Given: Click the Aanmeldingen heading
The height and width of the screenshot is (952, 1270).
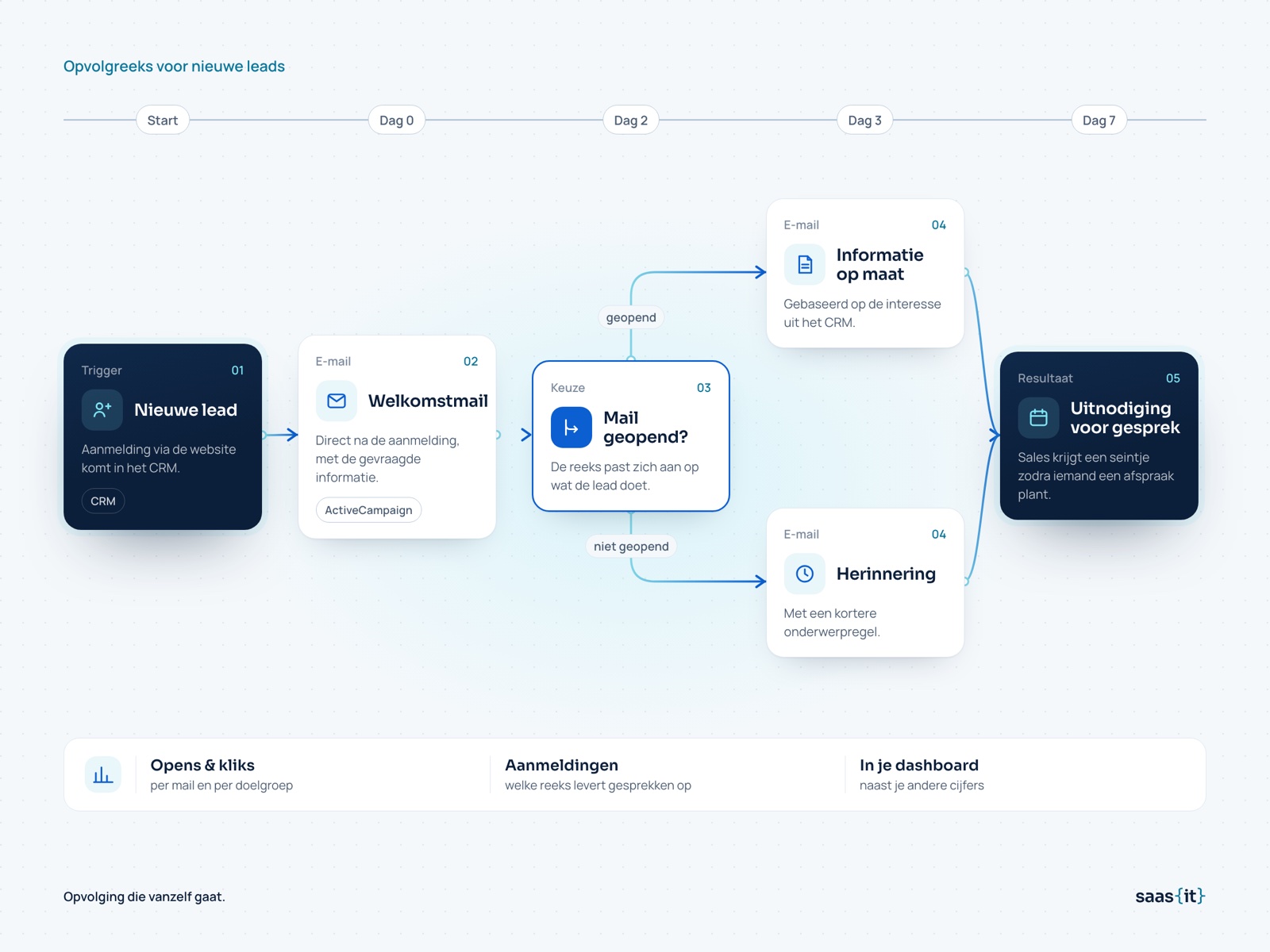Looking at the screenshot, I should pyautogui.click(x=561, y=765).
